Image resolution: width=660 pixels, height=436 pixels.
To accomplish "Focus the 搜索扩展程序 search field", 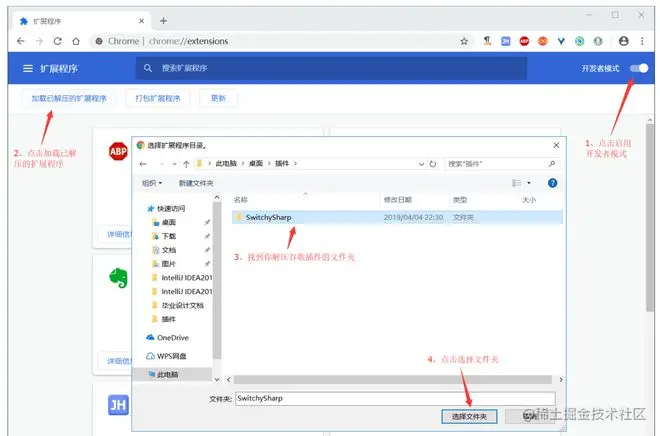I will [x=331, y=68].
